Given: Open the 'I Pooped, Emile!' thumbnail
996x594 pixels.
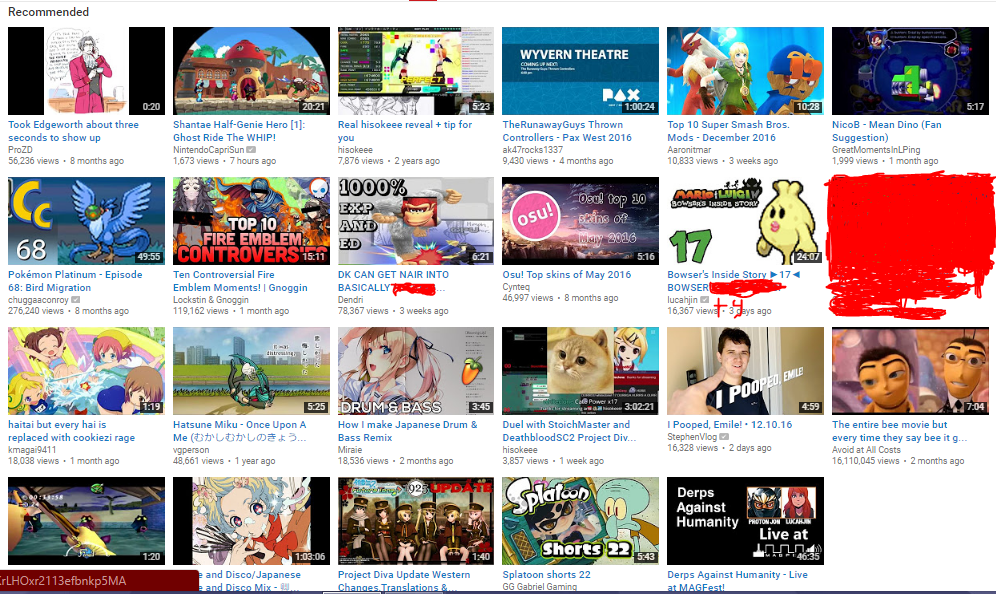Looking at the screenshot, I should point(746,371).
